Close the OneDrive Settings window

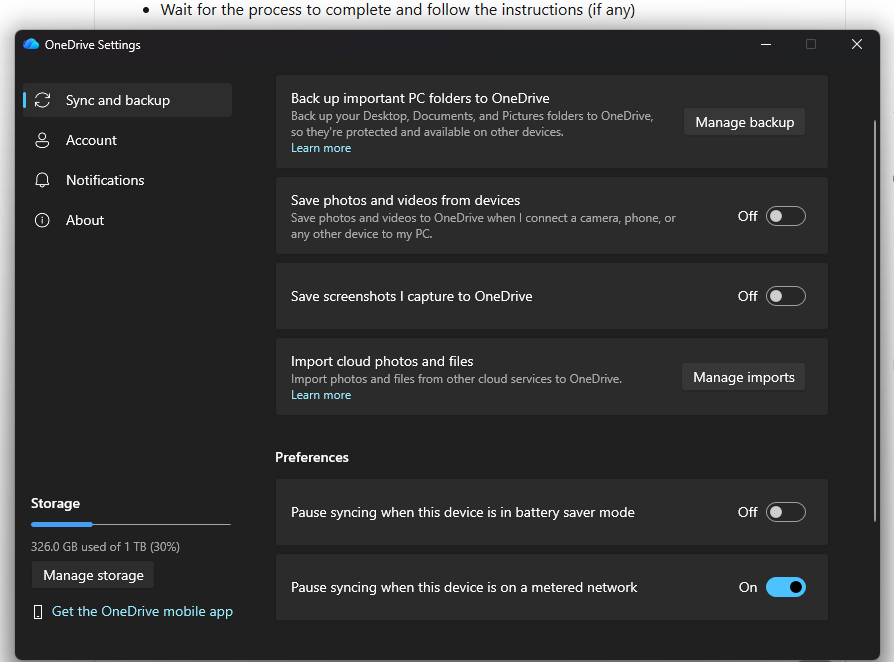pos(856,44)
